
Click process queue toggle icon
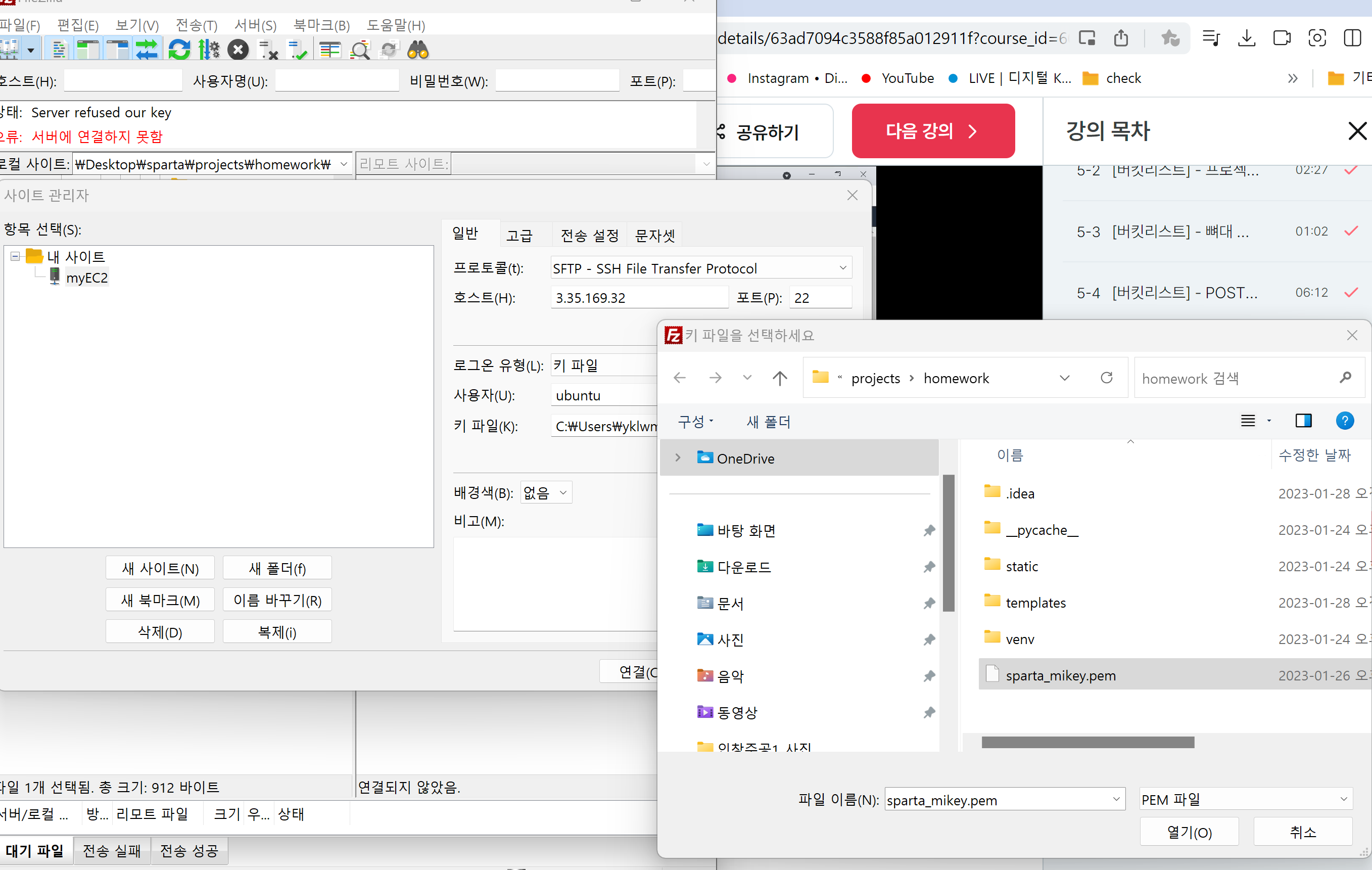point(209,50)
